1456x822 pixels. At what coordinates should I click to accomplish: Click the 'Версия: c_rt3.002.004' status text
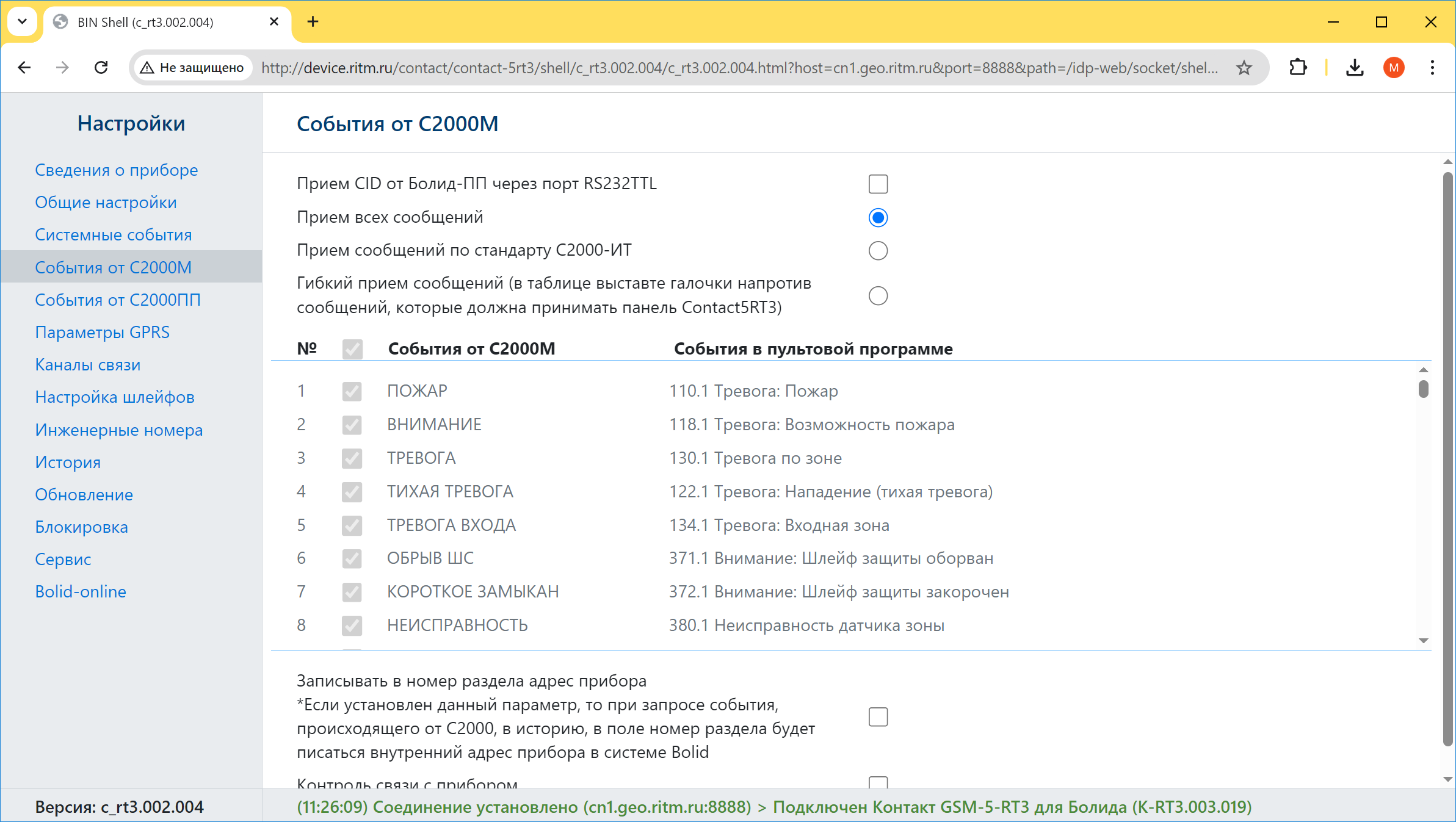pos(119,807)
